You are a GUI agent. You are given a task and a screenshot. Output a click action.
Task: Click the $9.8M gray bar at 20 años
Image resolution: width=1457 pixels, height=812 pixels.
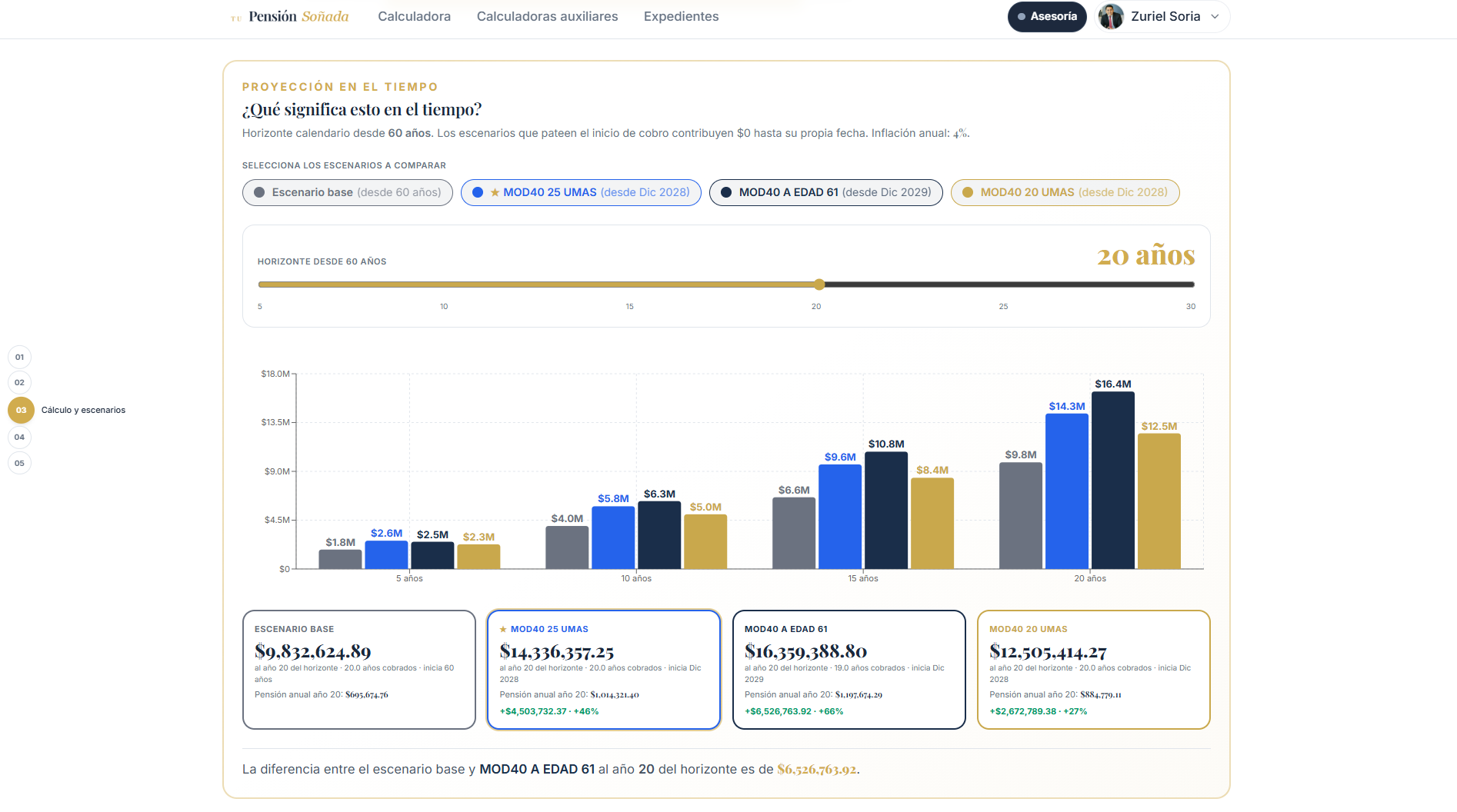point(1021,516)
